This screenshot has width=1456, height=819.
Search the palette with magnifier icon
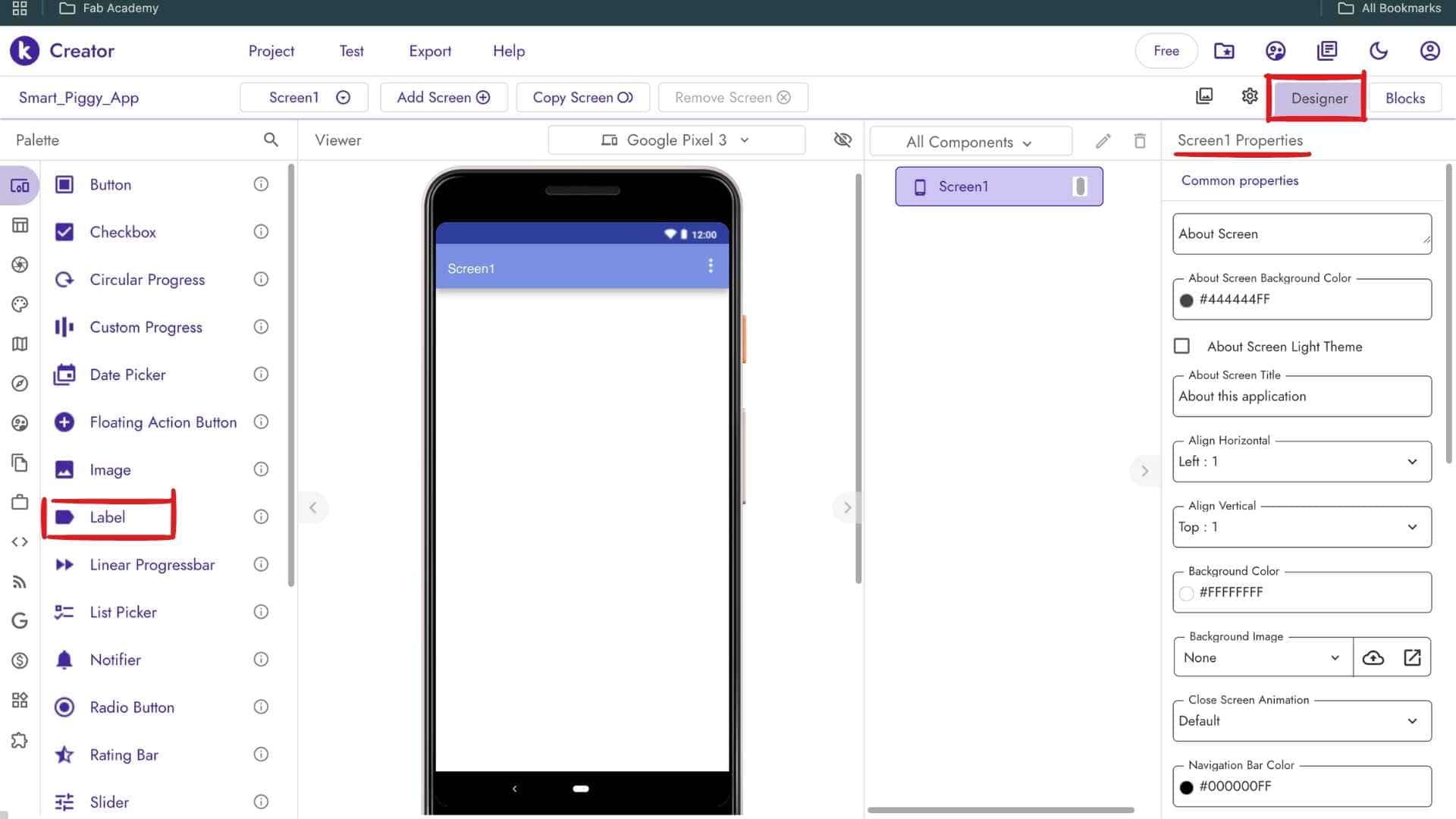coord(271,140)
